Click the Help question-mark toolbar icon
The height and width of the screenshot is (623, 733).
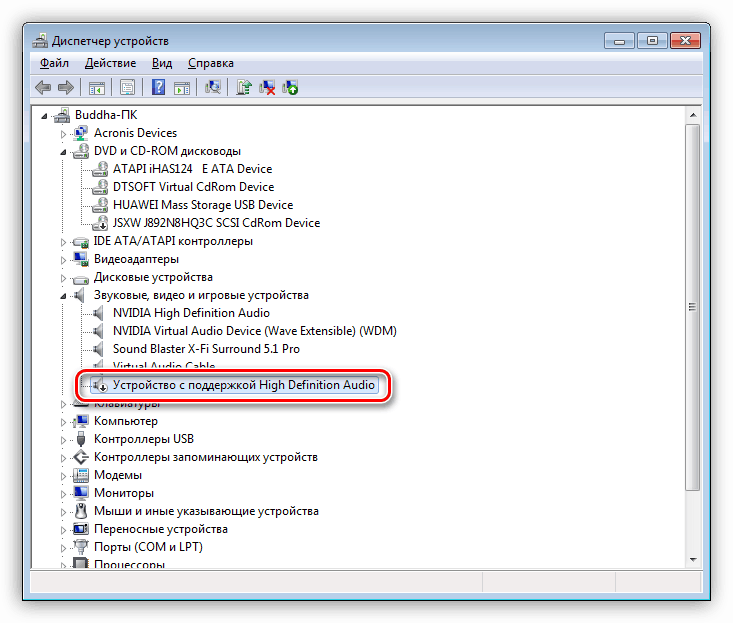click(x=158, y=87)
